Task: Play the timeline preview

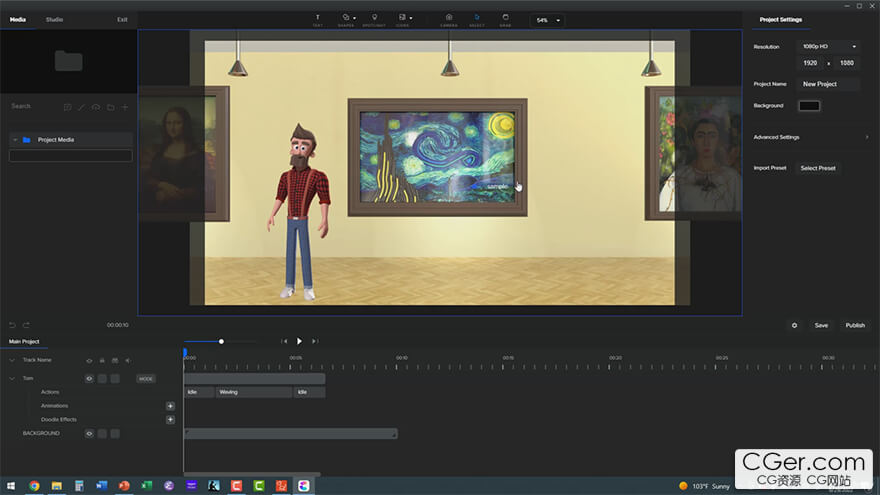Action: (299, 341)
